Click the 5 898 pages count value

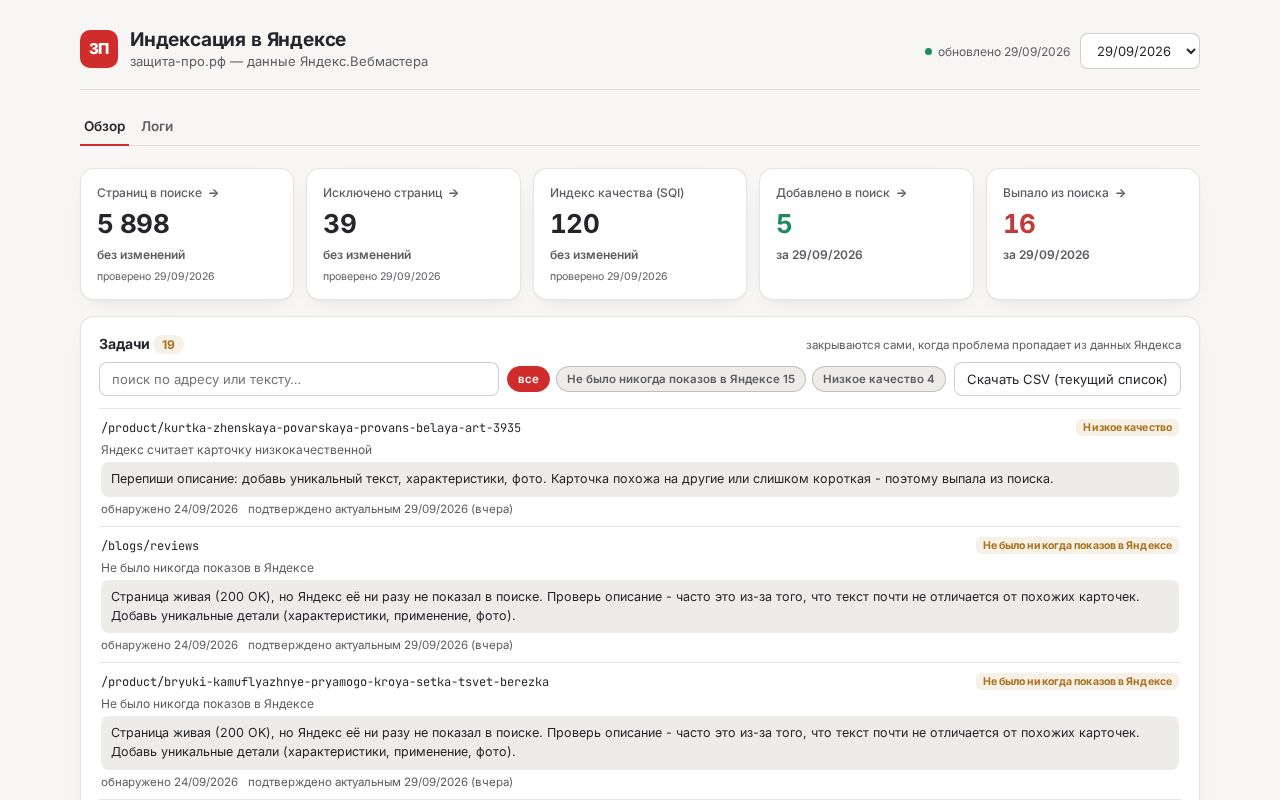pos(133,223)
